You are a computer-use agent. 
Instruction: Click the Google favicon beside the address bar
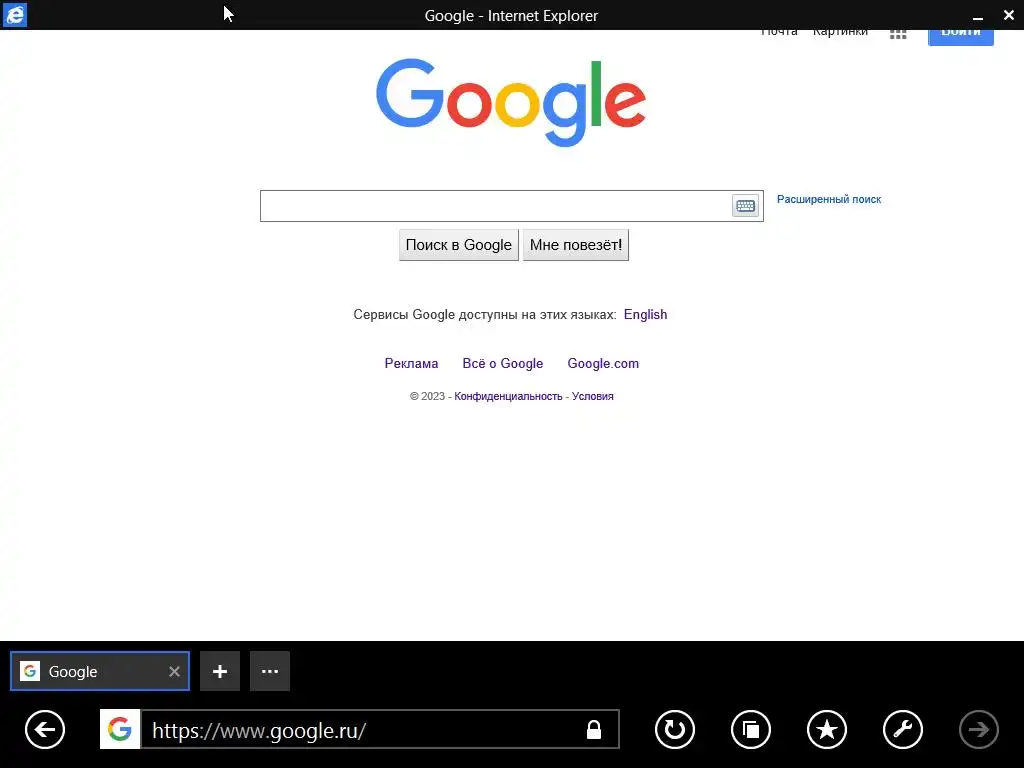point(120,729)
